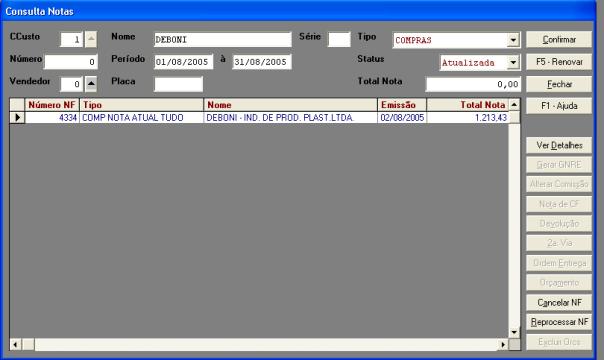
Task: Click the horizontal scroll right arrow
Action: [x=503, y=345]
